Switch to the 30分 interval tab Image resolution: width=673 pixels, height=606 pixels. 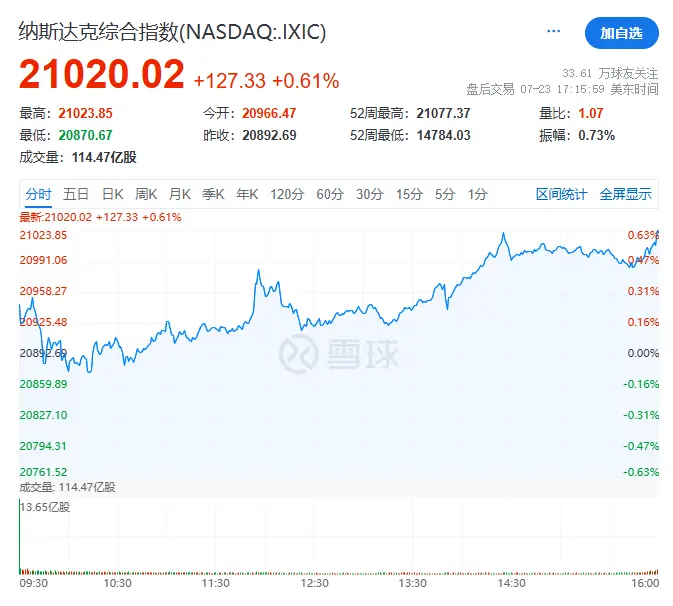370,194
